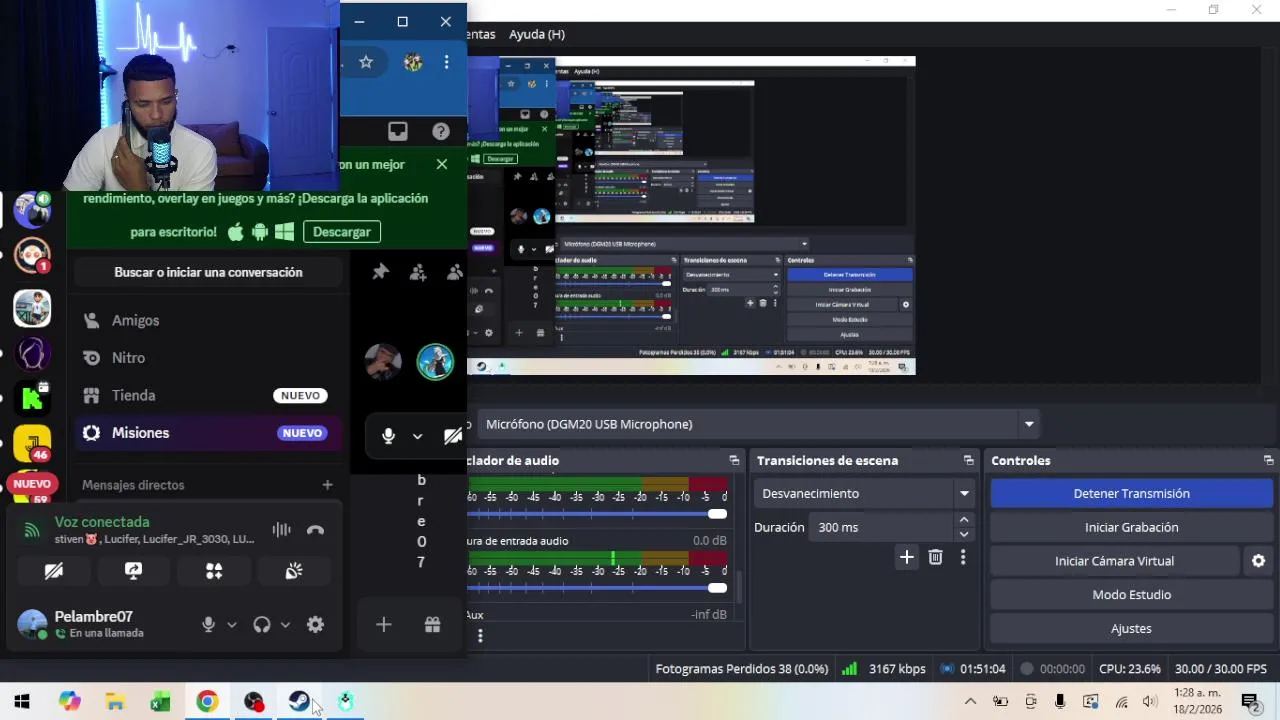Open the Misiones page
This screenshot has width=1280, height=720.
pos(208,433)
